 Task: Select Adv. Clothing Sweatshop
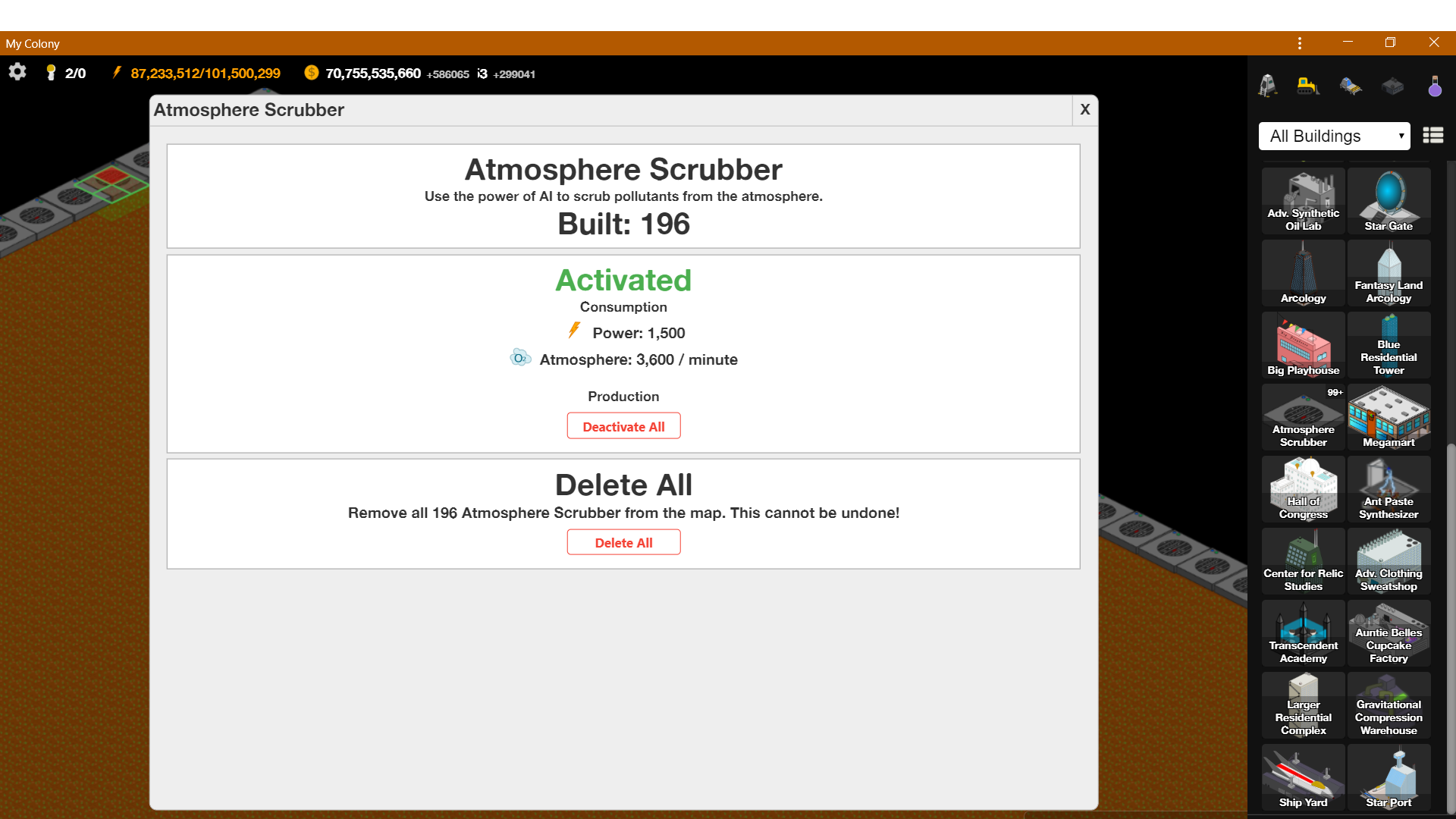point(1389,561)
